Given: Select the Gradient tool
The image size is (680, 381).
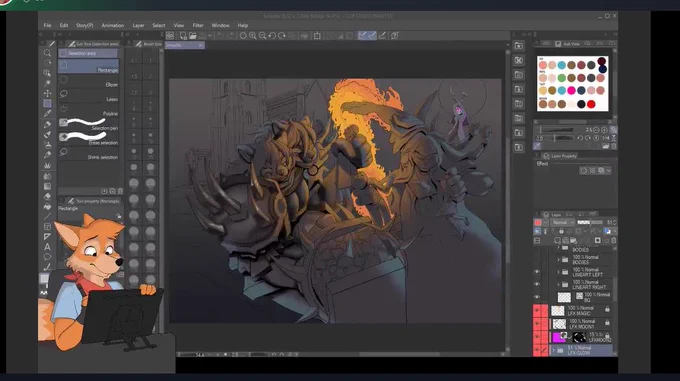Looking at the screenshot, I should [x=47, y=186].
